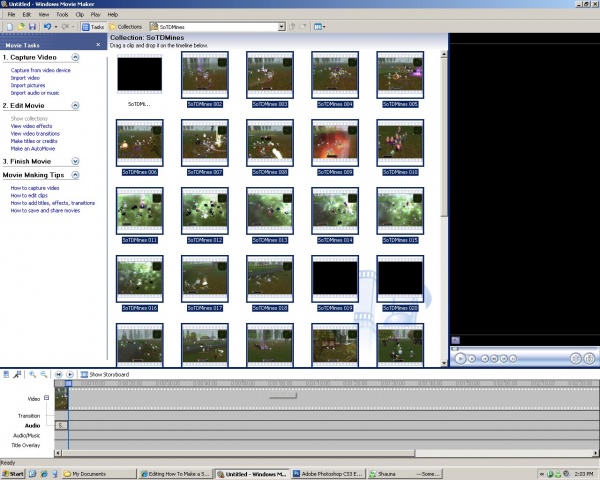Open the Narrate Timeline microphone tool
Image resolution: width=600 pixels, height=480 pixels.
tap(18, 374)
